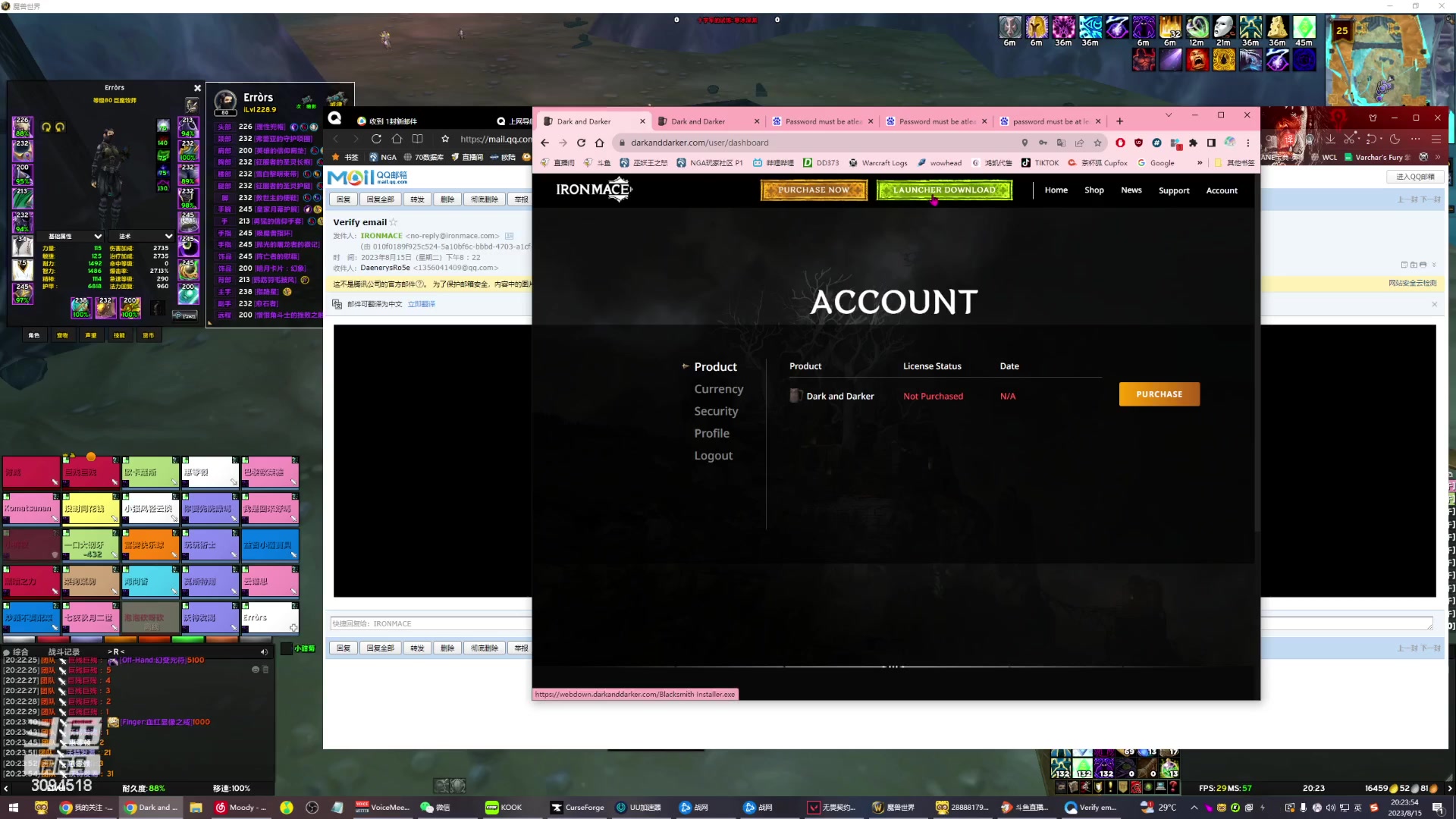Click 回复 reply button at top of mail

click(344, 199)
